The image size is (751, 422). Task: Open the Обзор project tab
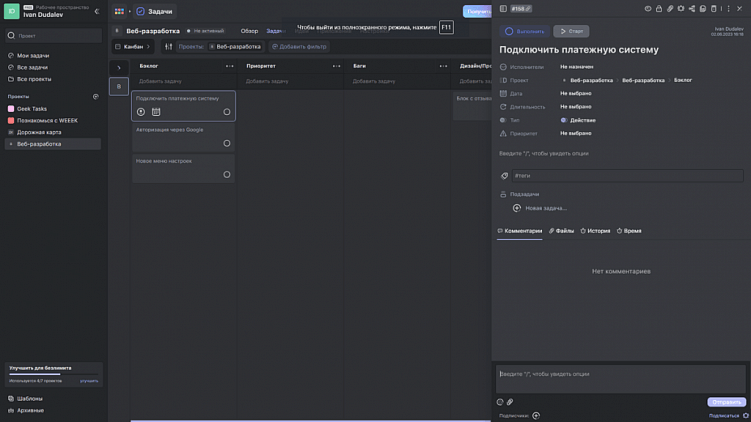pyautogui.click(x=249, y=31)
